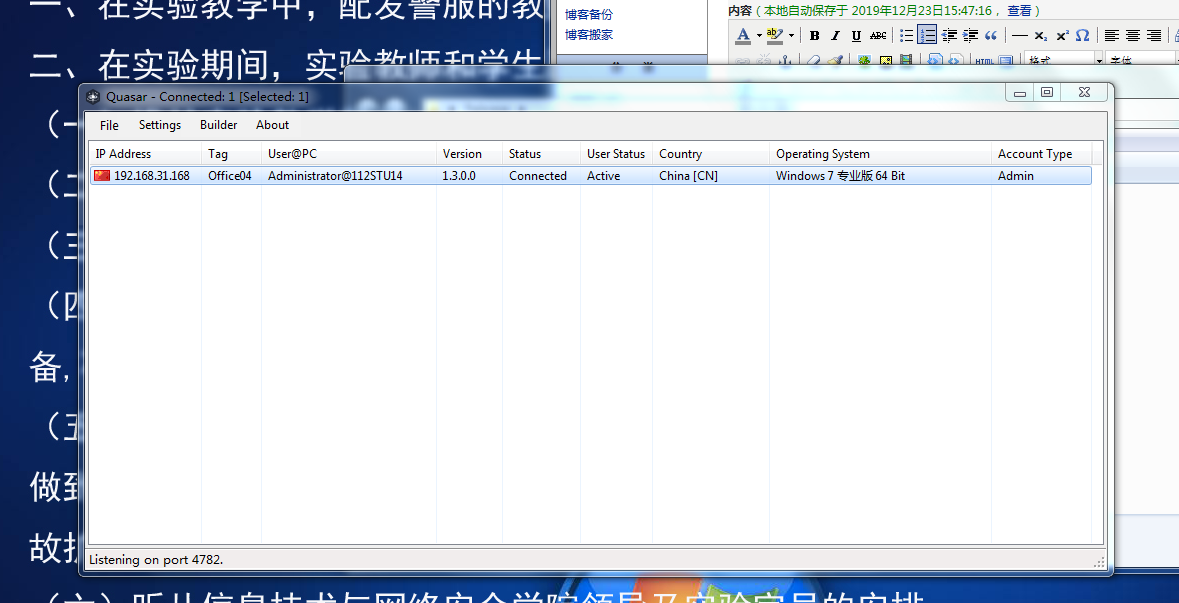Toggle subscript formatting

point(1041,35)
